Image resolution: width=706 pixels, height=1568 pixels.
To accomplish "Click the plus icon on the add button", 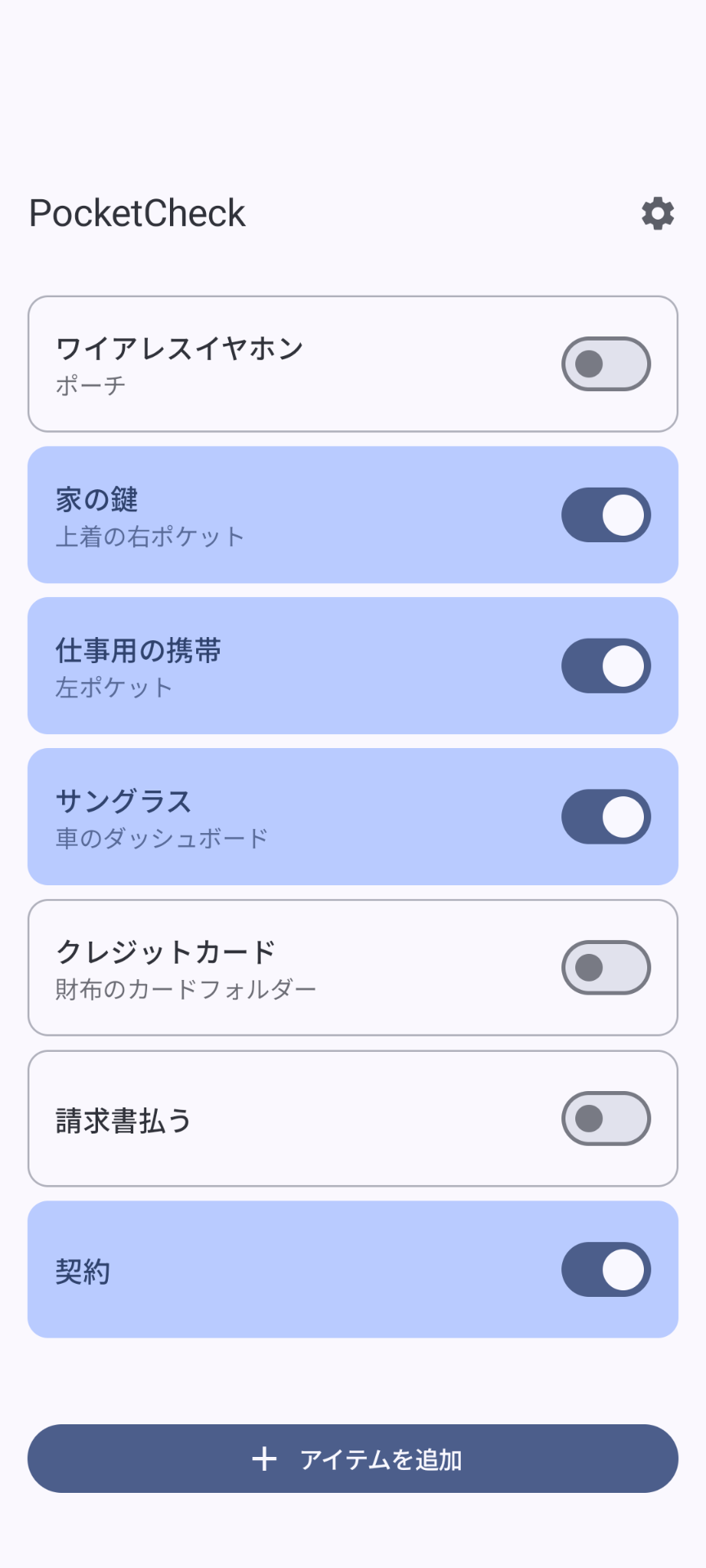I will tap(264, 1459).
